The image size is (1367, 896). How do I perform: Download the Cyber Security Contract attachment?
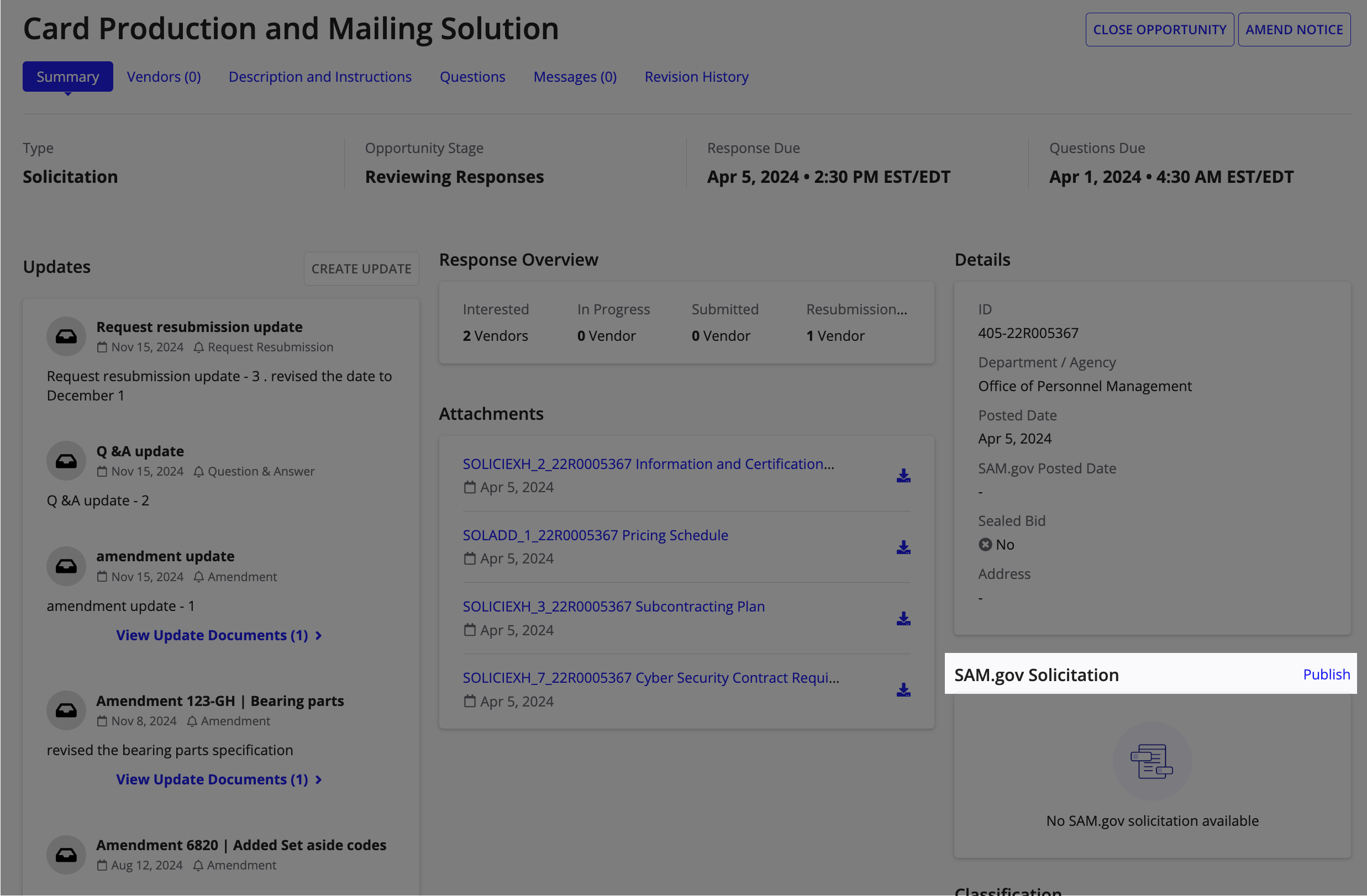tap(903, 690)
